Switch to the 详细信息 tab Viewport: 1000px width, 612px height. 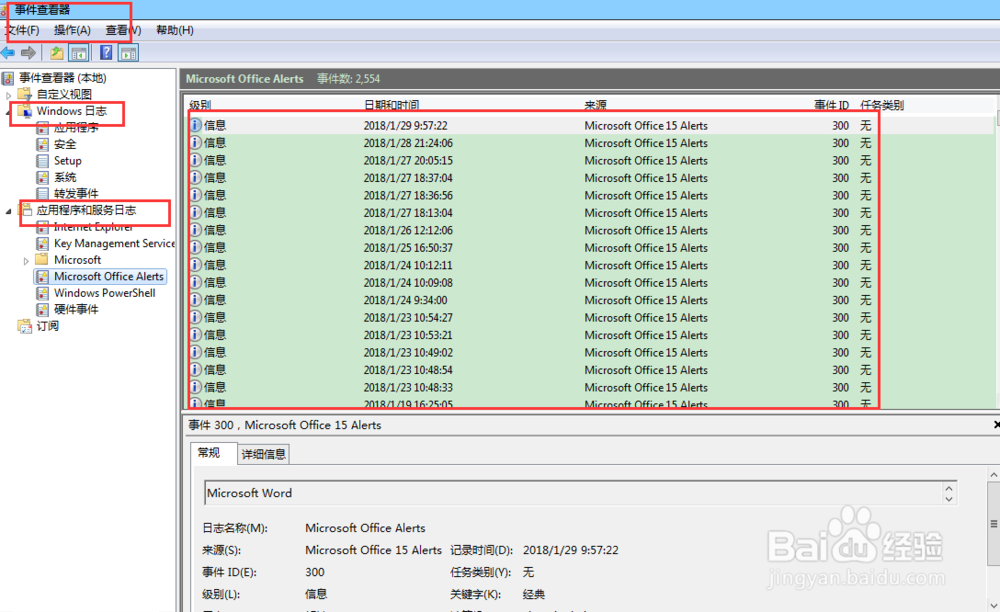pos(263,454)
